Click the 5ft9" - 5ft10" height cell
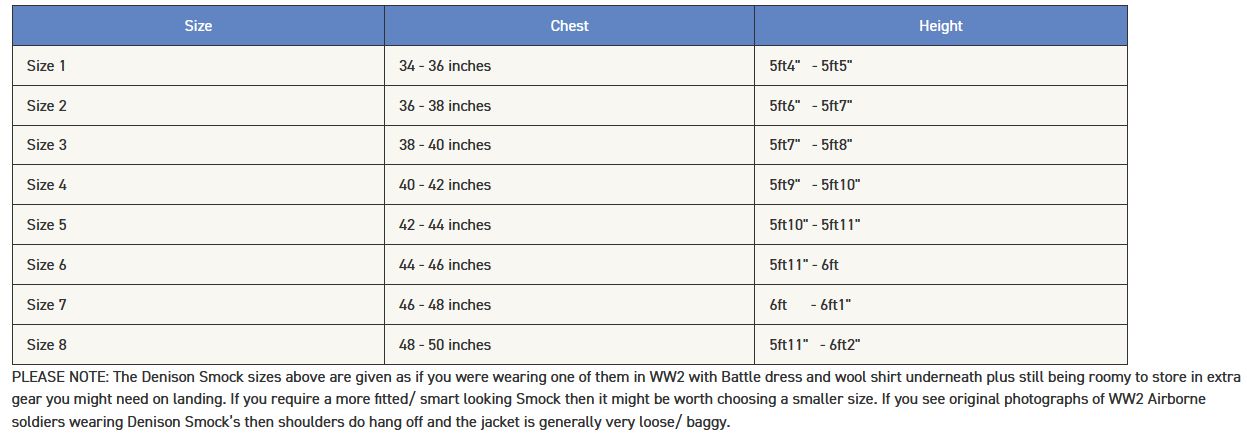This screenshot has height=447, width=1247. (x=940, y=185)
